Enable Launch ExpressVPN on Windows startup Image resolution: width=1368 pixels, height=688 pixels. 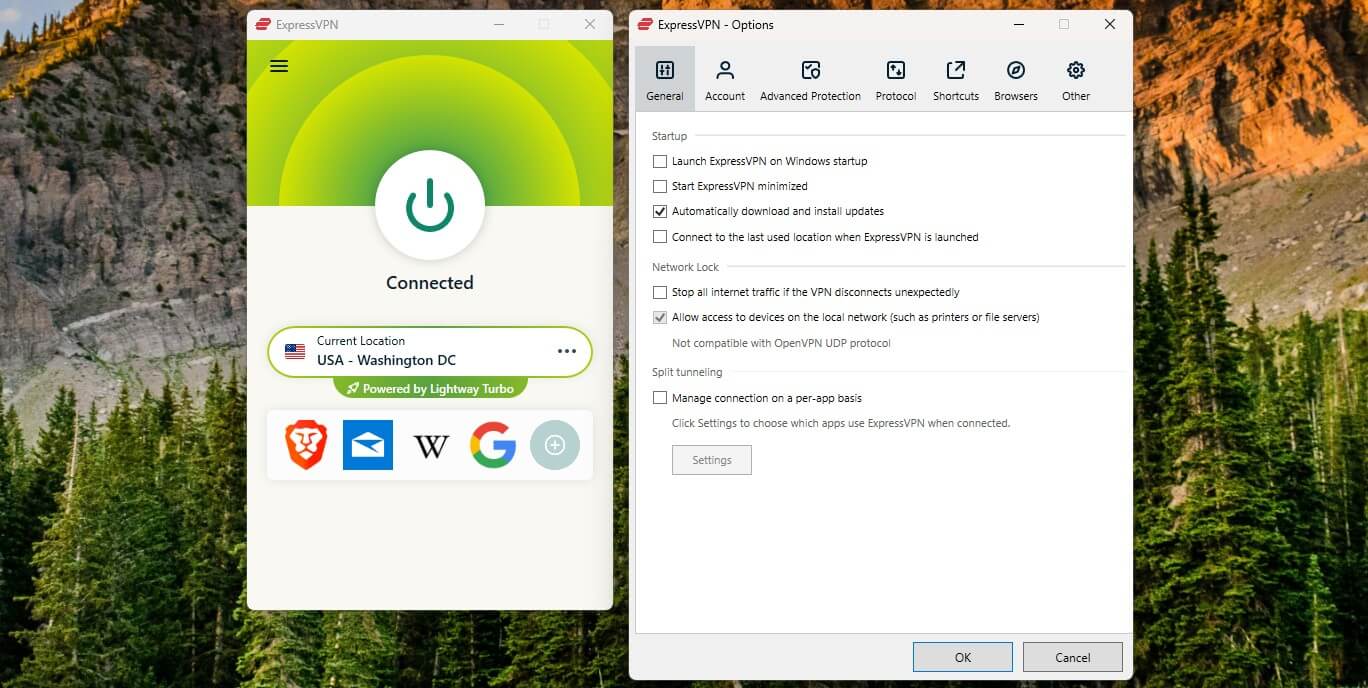pyautogui.click(x=660, y=161)
